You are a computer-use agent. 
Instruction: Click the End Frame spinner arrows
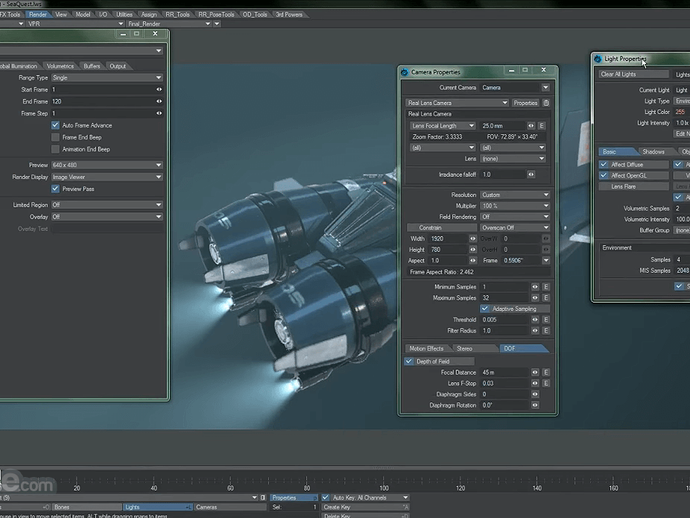pos(158,101)
